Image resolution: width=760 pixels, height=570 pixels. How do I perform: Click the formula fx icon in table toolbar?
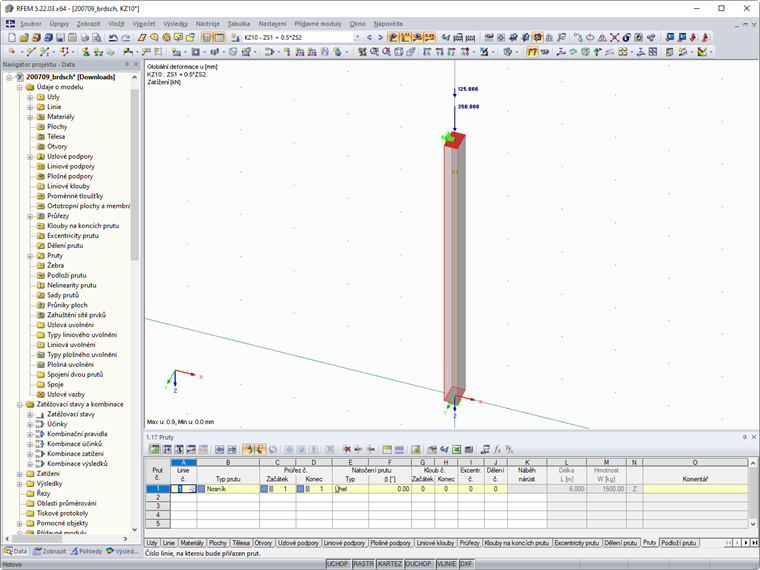click(x=497, y=450)
